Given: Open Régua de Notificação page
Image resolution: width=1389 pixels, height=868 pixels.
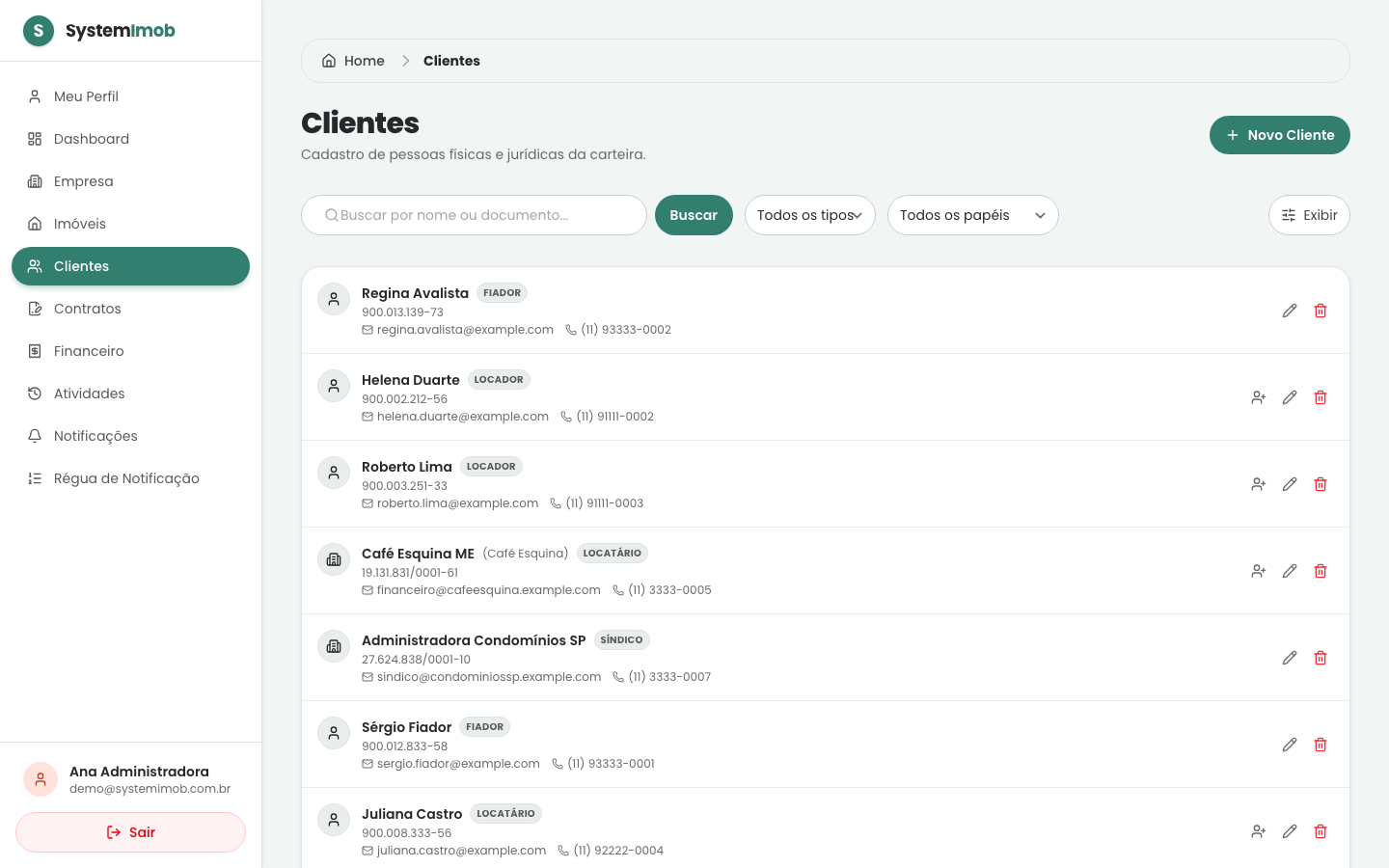Looking at the screenshot, I should tap(130, 478).
